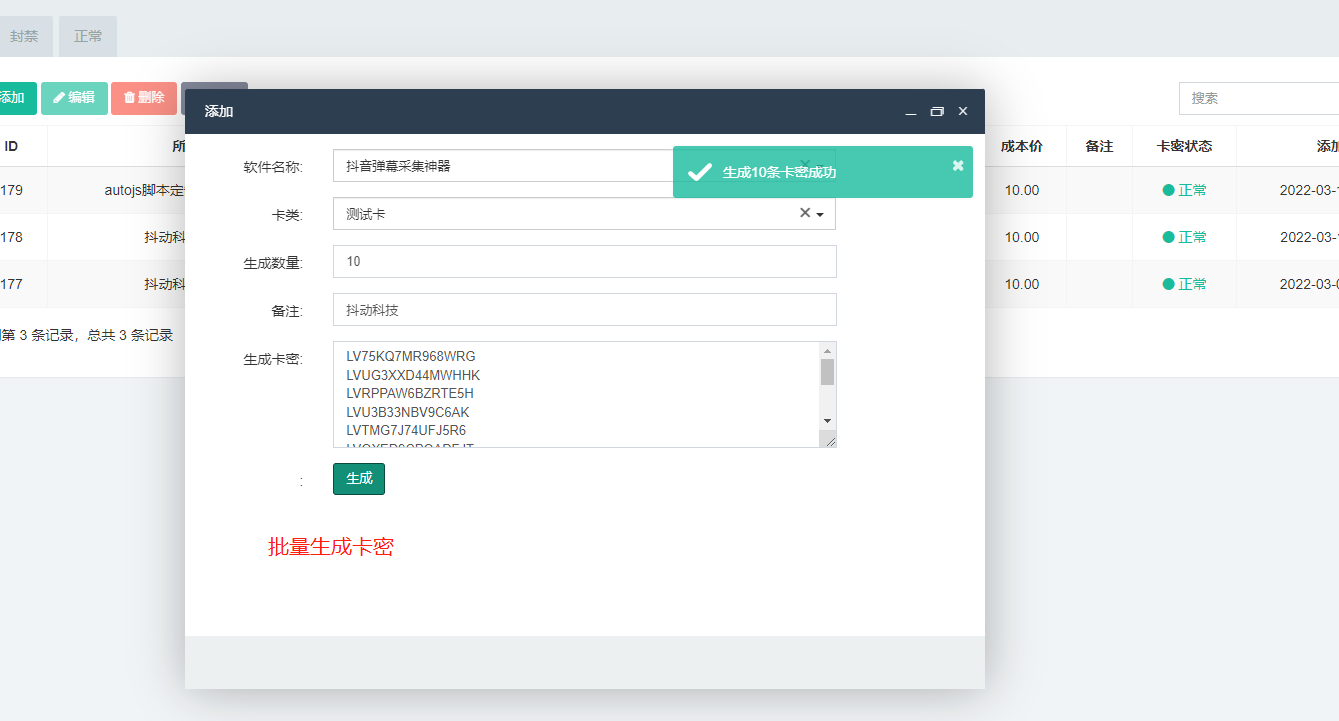This screenshot has height=721, width=1339.
Task: Click the green 生成 button
Action: click(x=359, y=479)
